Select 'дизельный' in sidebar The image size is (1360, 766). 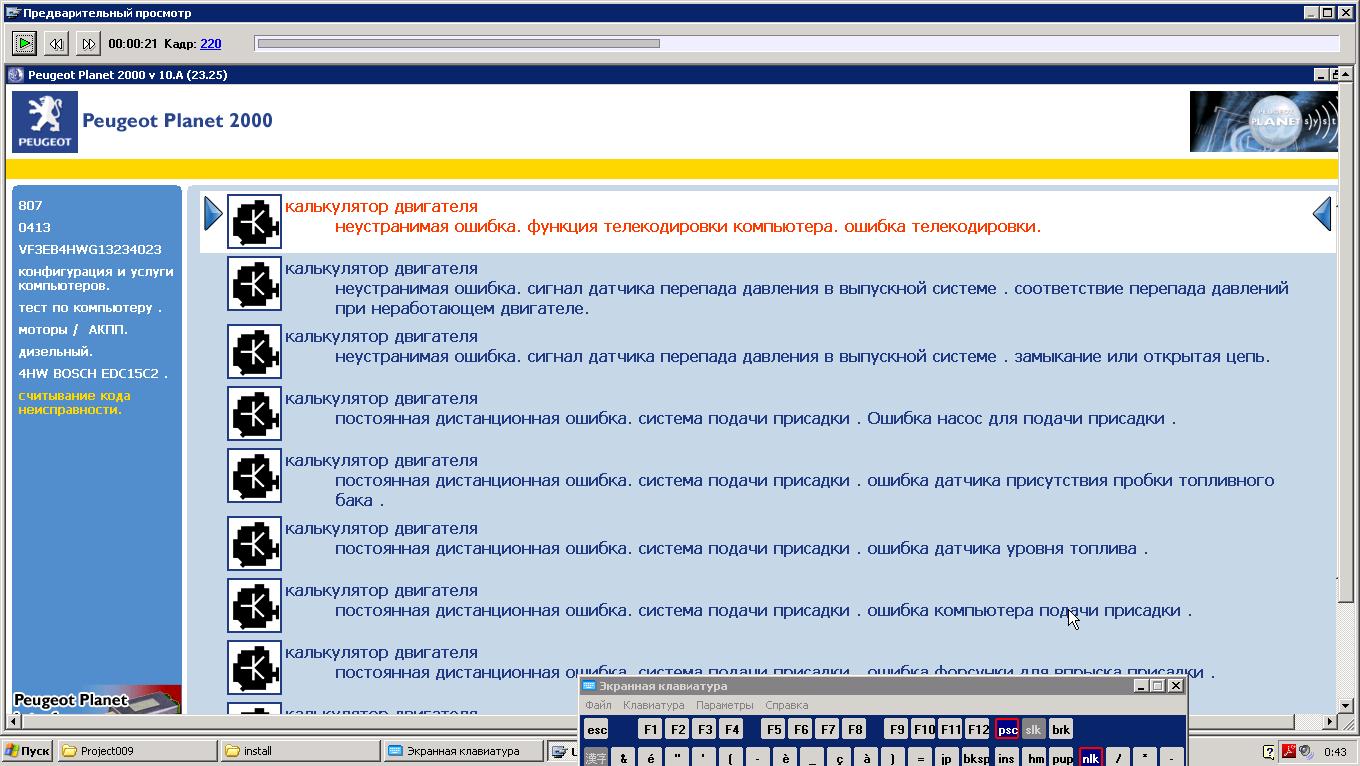pyautogui.click(x=55, y=351)
